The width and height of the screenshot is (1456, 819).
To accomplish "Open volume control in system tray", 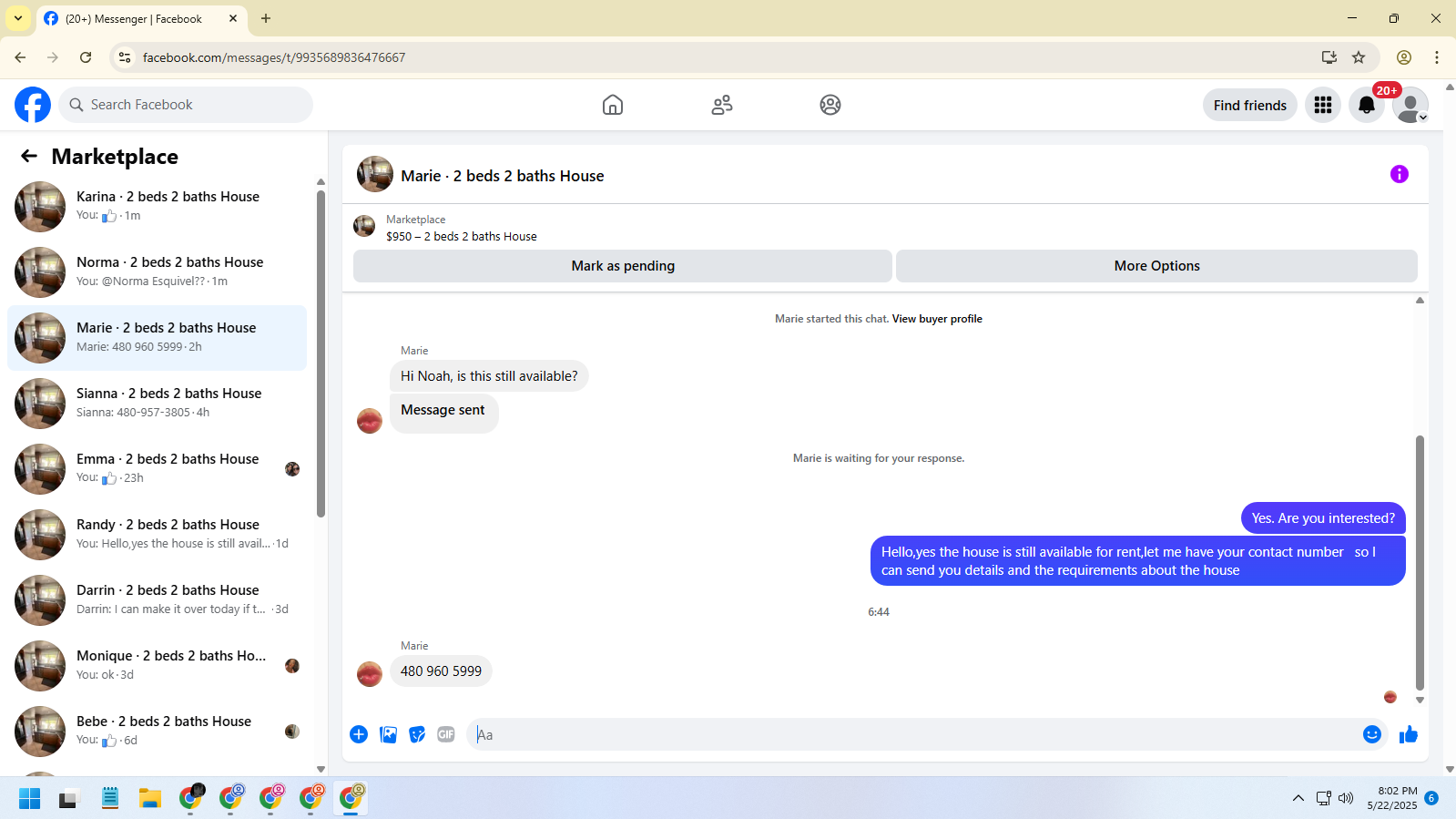I will pos(1346,799).
